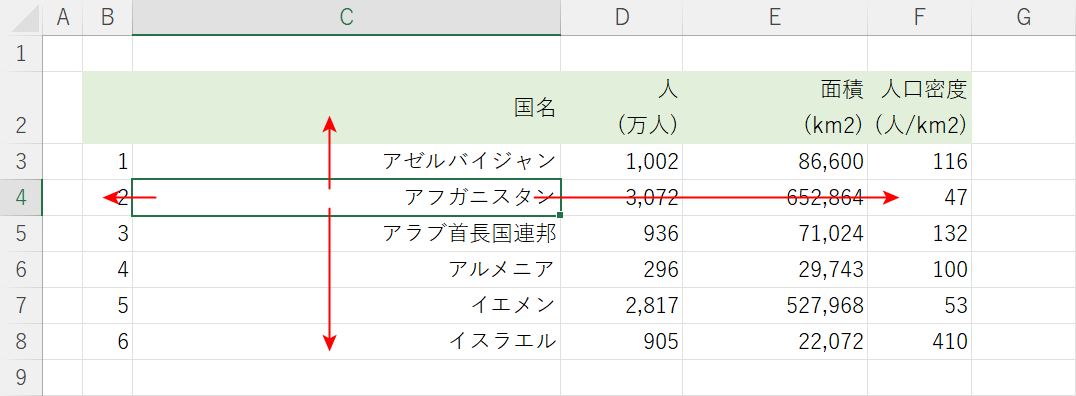Click the index cell 4 in column B
Image resolution: width=1076 pixels, height=396 pixels.
point(108,270)
